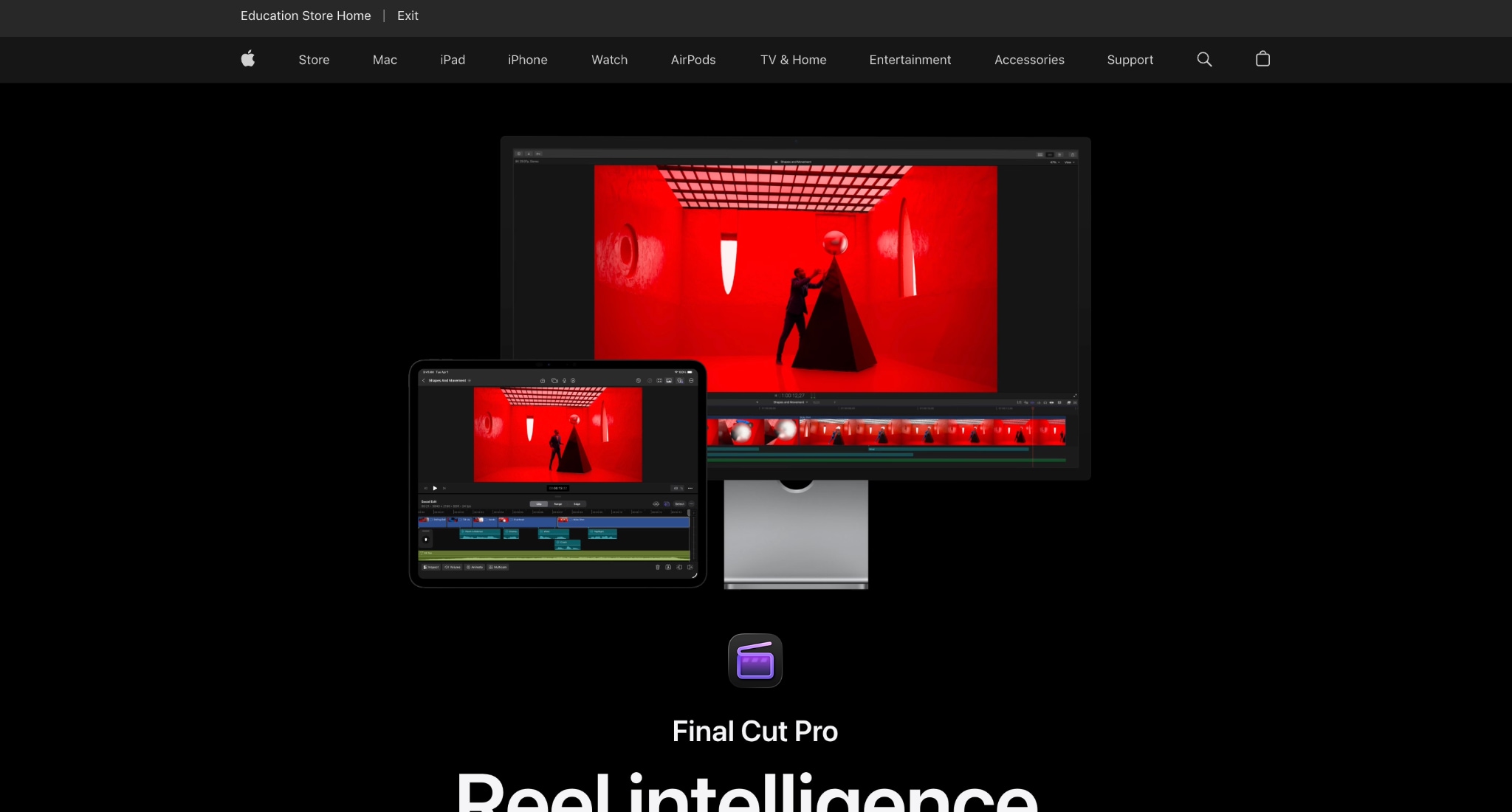Image resolution: width=1512 pixels, height=812 pixels.
Task: Open the Support menu
Action: coord(1130,60)
